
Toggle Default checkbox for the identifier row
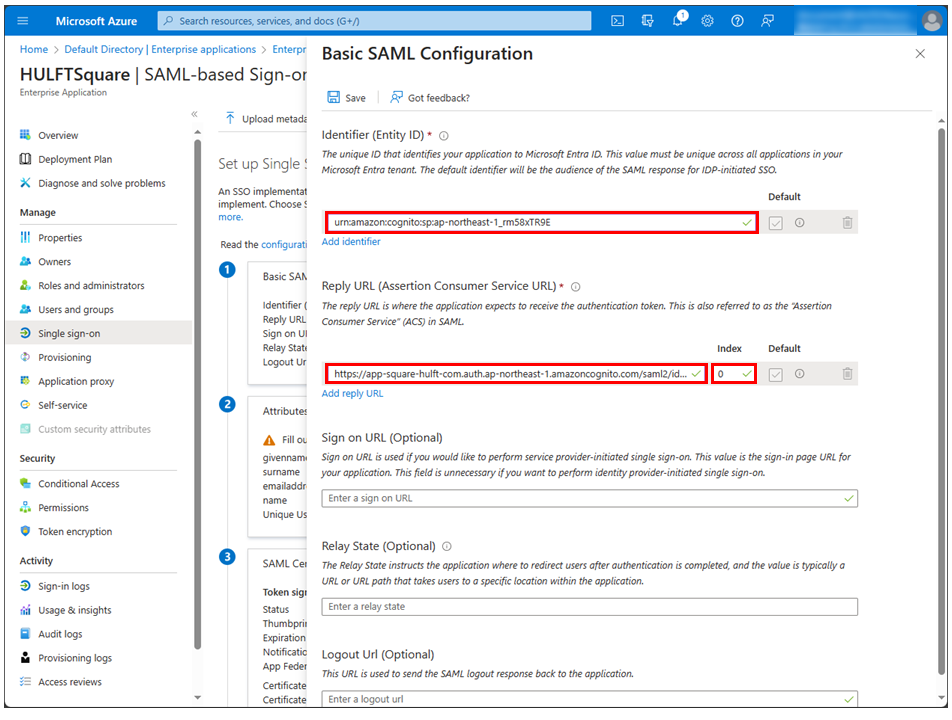point(775,223)
